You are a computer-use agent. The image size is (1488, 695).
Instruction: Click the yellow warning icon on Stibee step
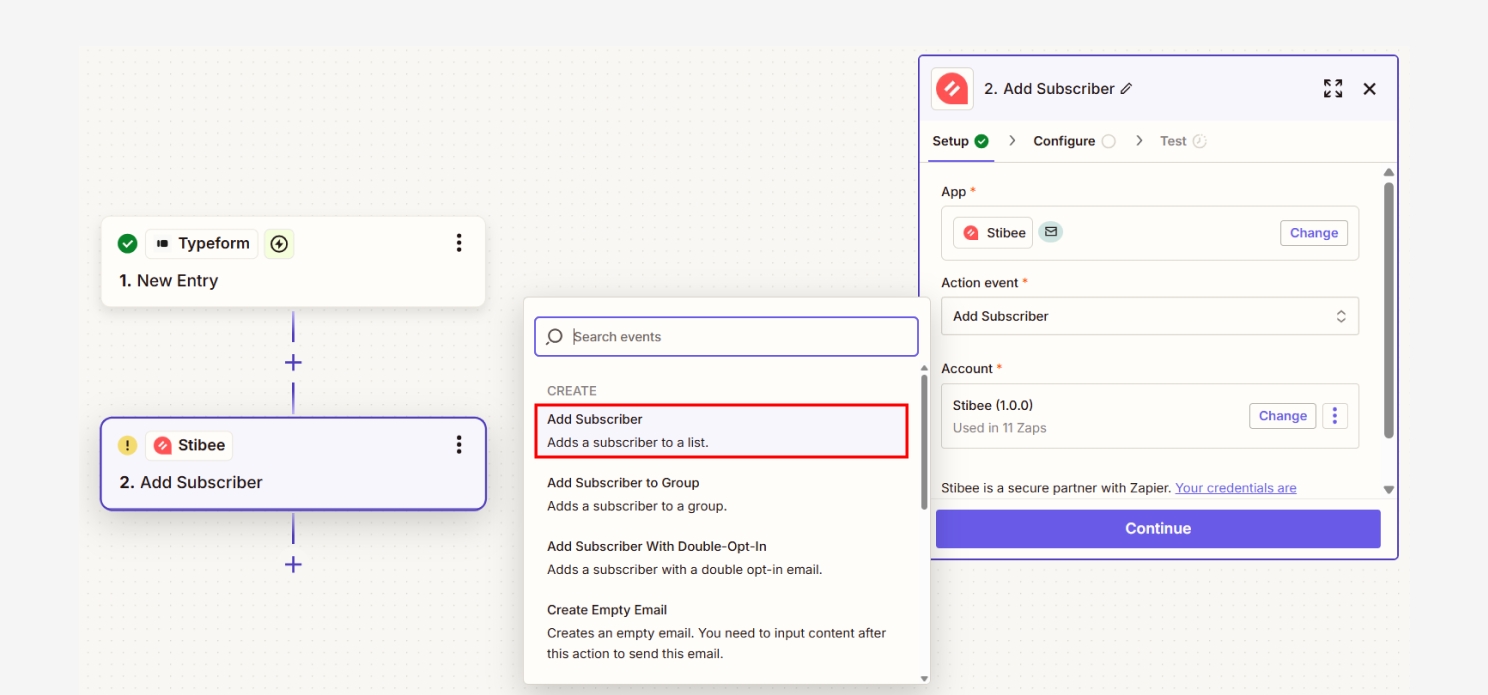127,445
